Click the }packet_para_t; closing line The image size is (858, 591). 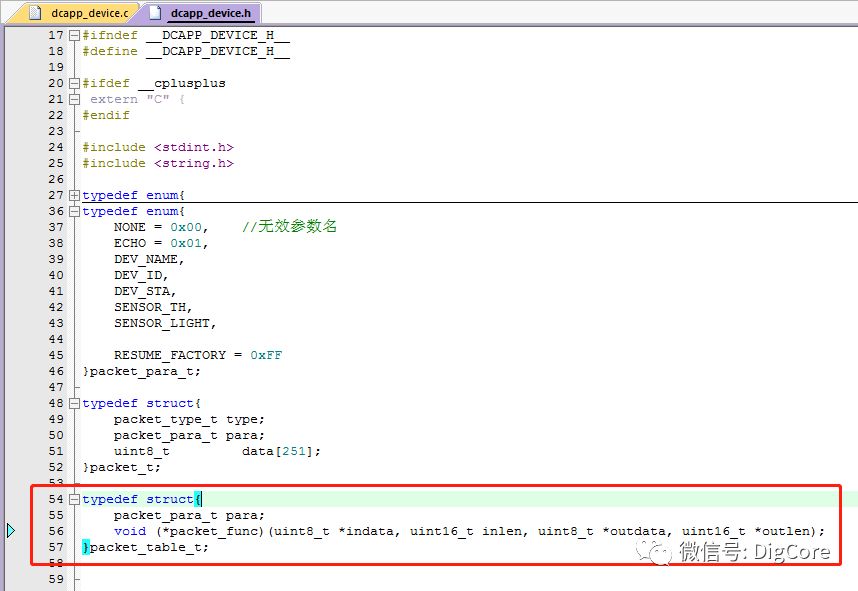click(141, 371)
